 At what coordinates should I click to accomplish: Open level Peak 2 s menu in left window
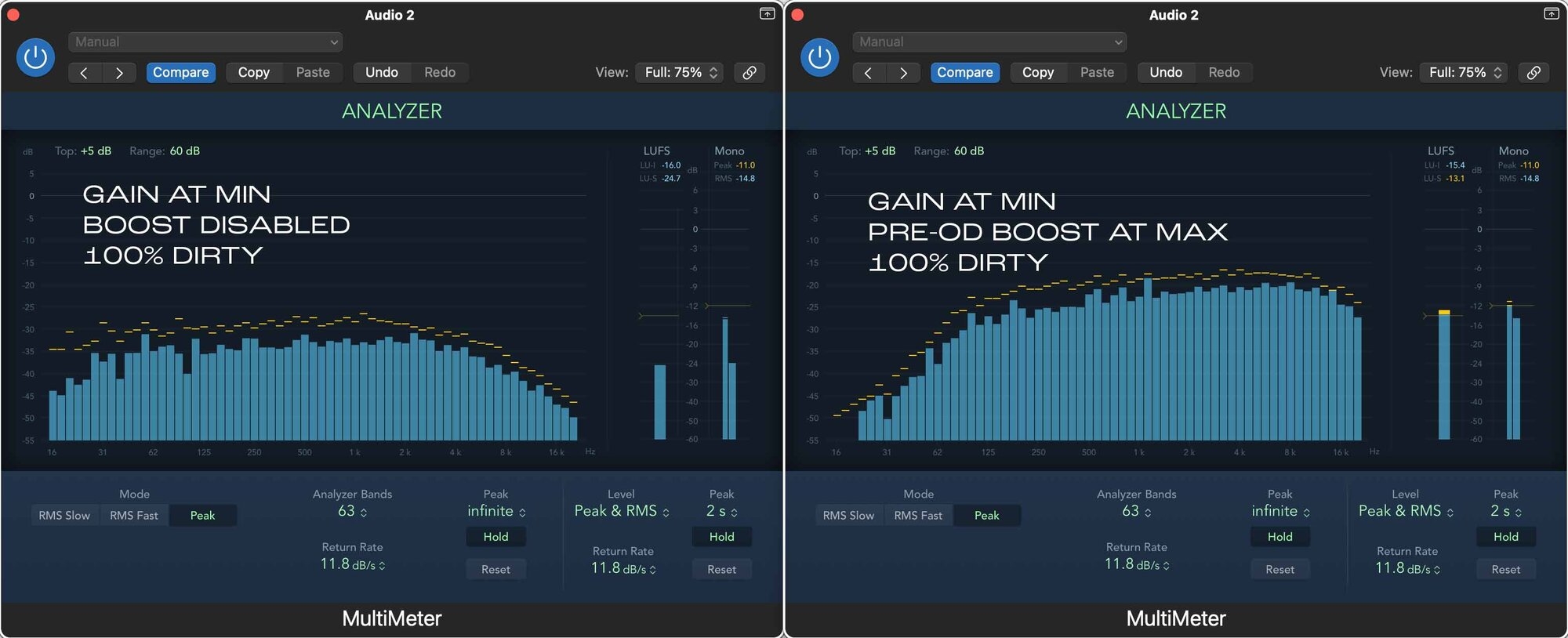721,511
